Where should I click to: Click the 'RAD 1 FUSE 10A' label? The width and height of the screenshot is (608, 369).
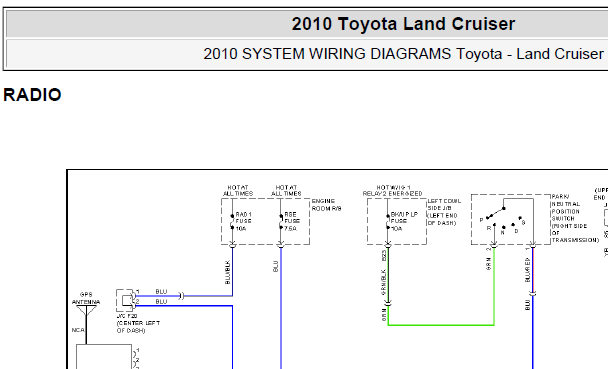coord(244,221)
